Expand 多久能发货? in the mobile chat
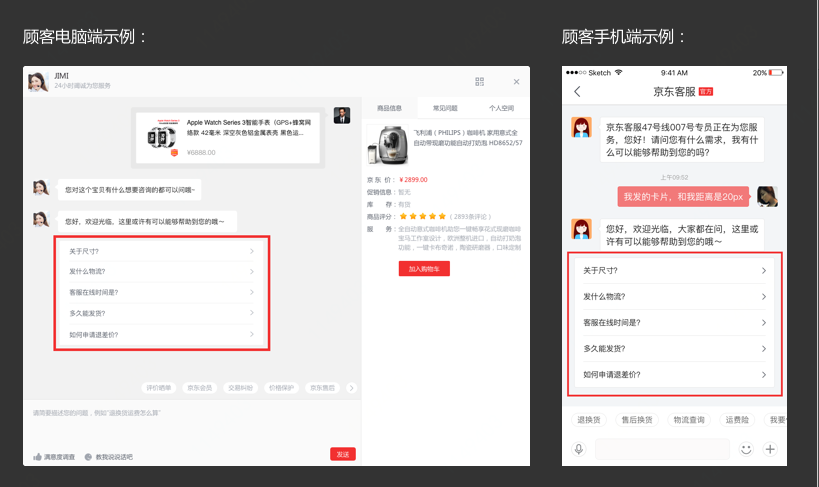Screen dimensions: 819x487 tap(675, 349)
